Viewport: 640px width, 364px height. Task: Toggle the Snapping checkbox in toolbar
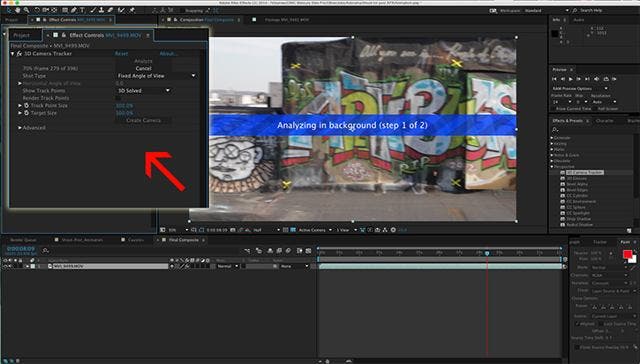(x=183, y=11)
